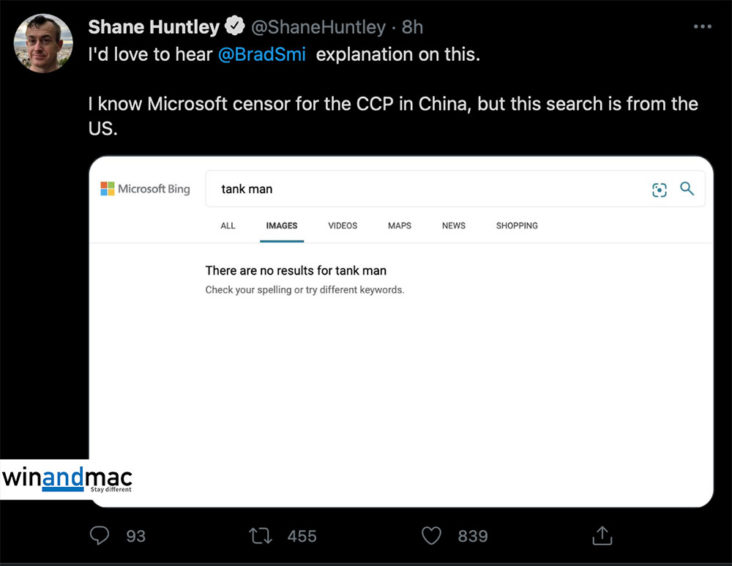Open the share tweet icon
Viewport: 732px width, 566px height.
[602, 536]
